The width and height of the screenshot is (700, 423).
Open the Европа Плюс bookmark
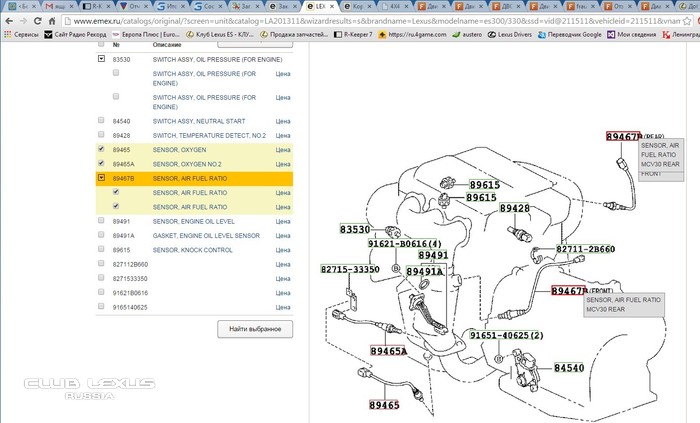[x=146, y=34]
